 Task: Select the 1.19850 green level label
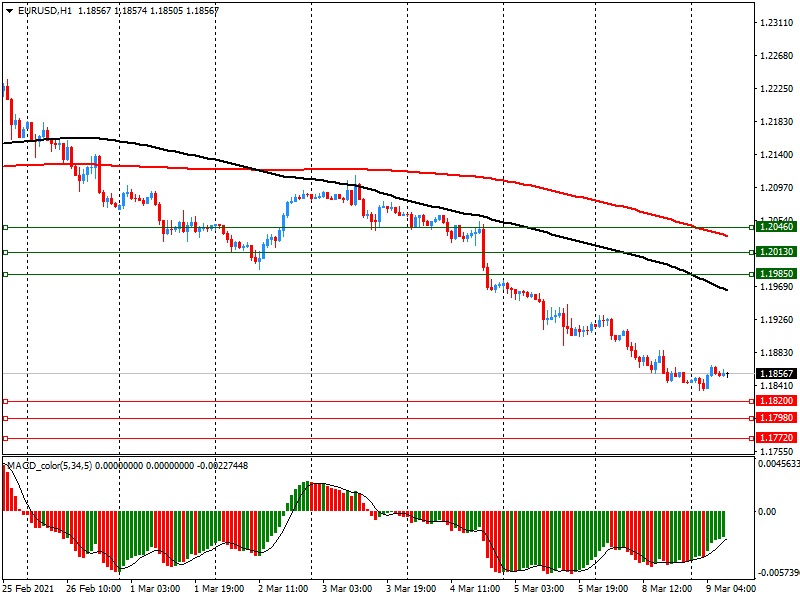pos(776,274)
